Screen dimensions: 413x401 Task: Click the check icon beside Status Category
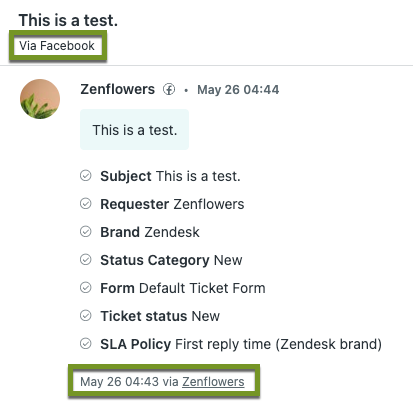86,259
